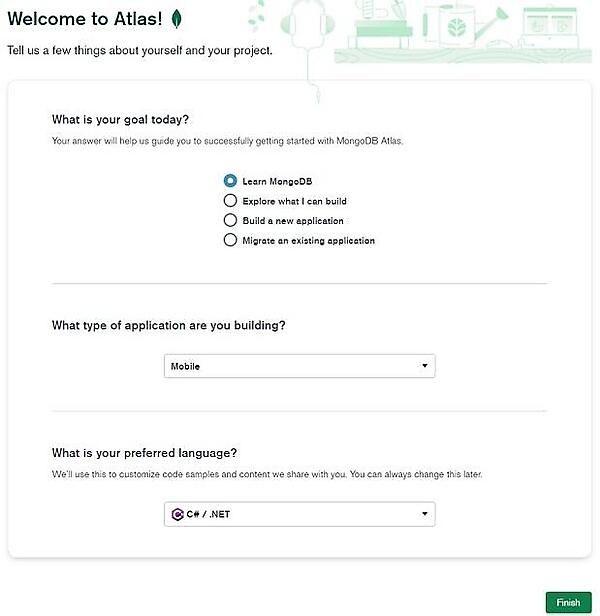This screenshot has width=600, height=616.
Task: Click the MongoDB leaf logo icon
Action: pyautogui.click(x=177, y=19)
